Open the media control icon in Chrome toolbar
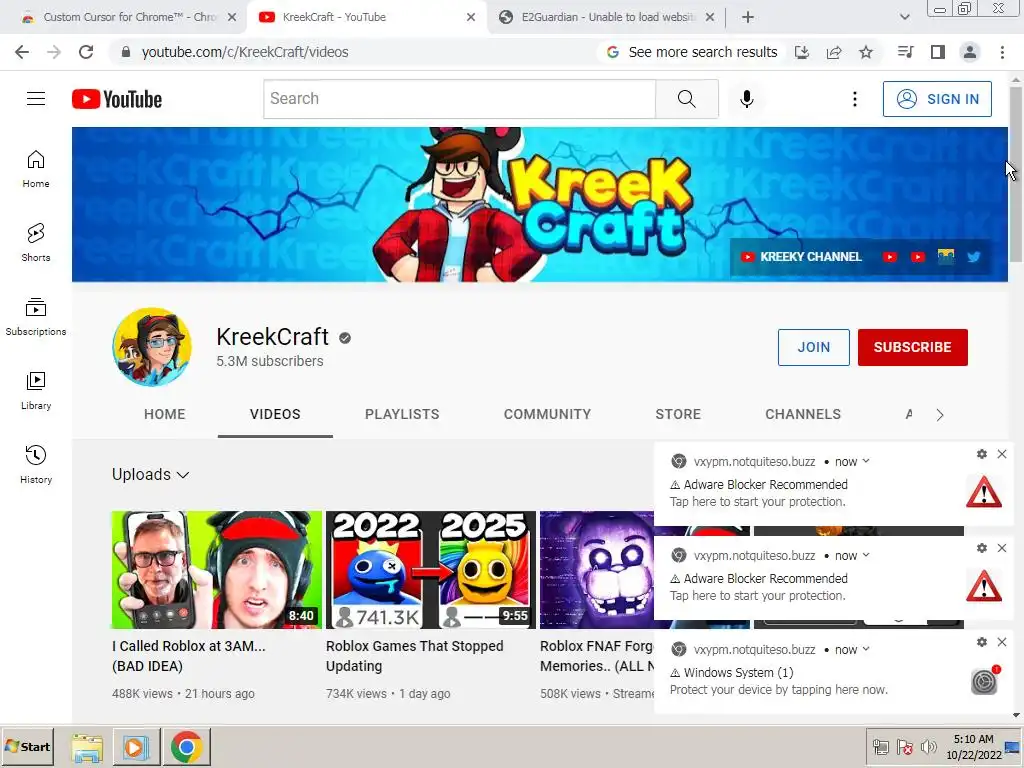1024x768 pixels. [x=905, y=52]
